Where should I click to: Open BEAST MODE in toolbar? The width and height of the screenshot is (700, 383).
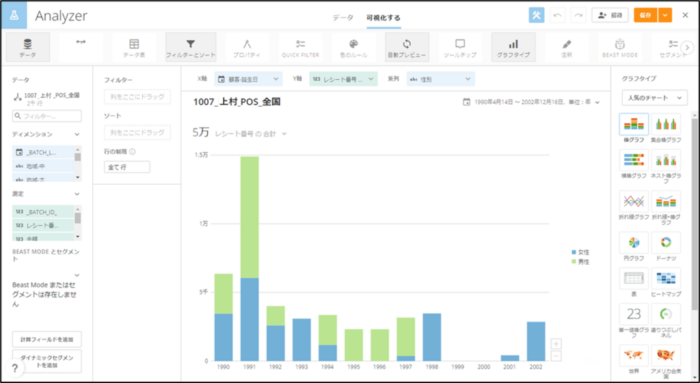(x=620, y=47)
